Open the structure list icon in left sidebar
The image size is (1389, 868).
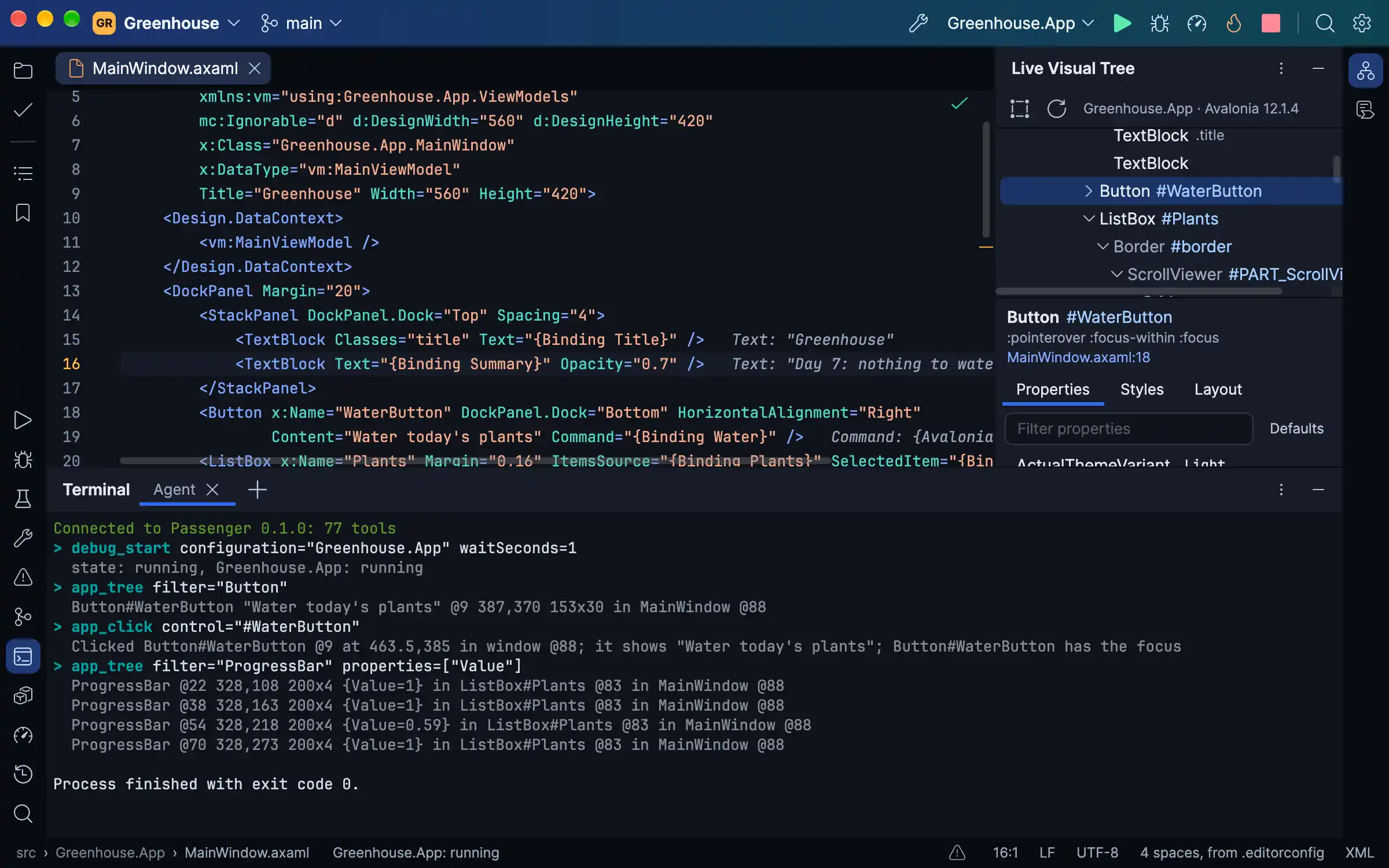[23, 173]
